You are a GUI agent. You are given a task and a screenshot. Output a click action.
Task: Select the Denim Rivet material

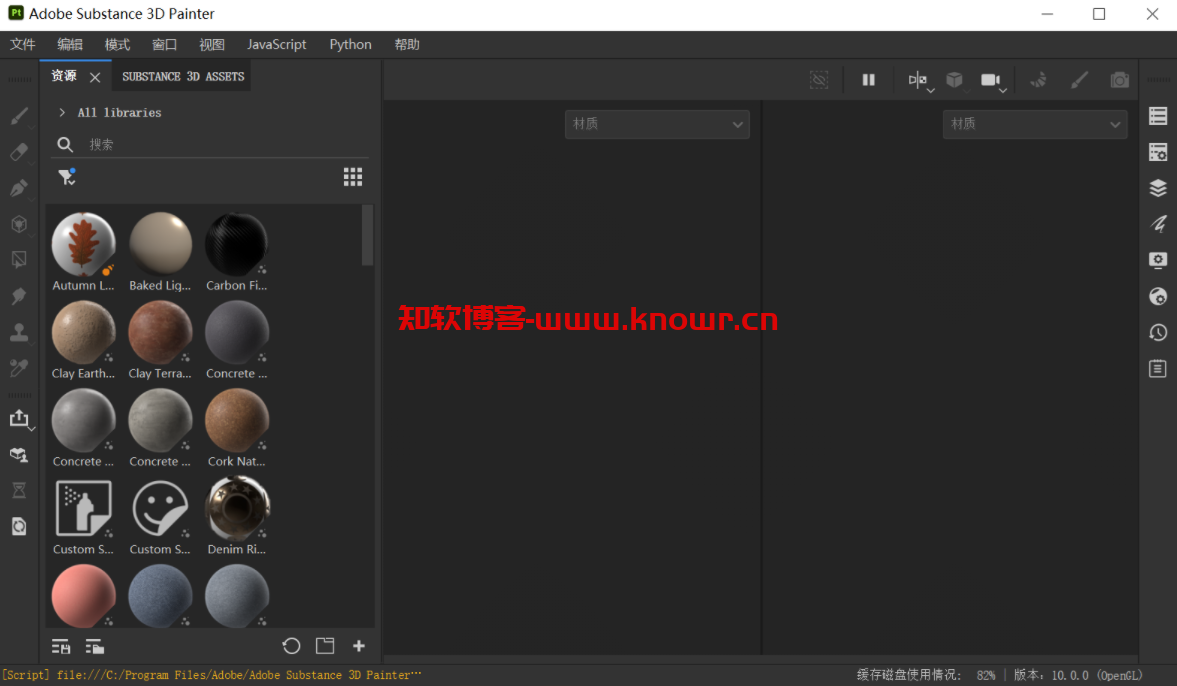click(x=236, y=508)
